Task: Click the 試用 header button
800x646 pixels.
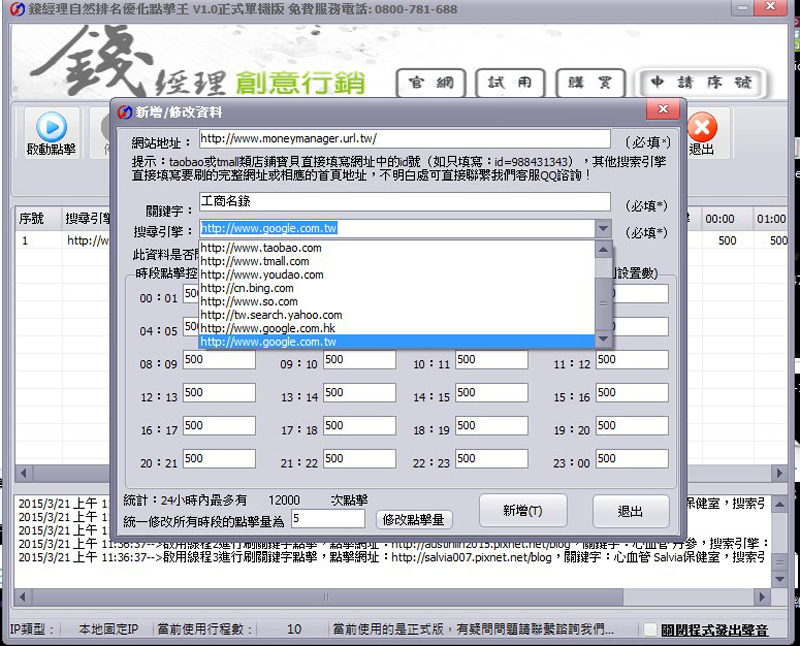Action: pos(510,83)
